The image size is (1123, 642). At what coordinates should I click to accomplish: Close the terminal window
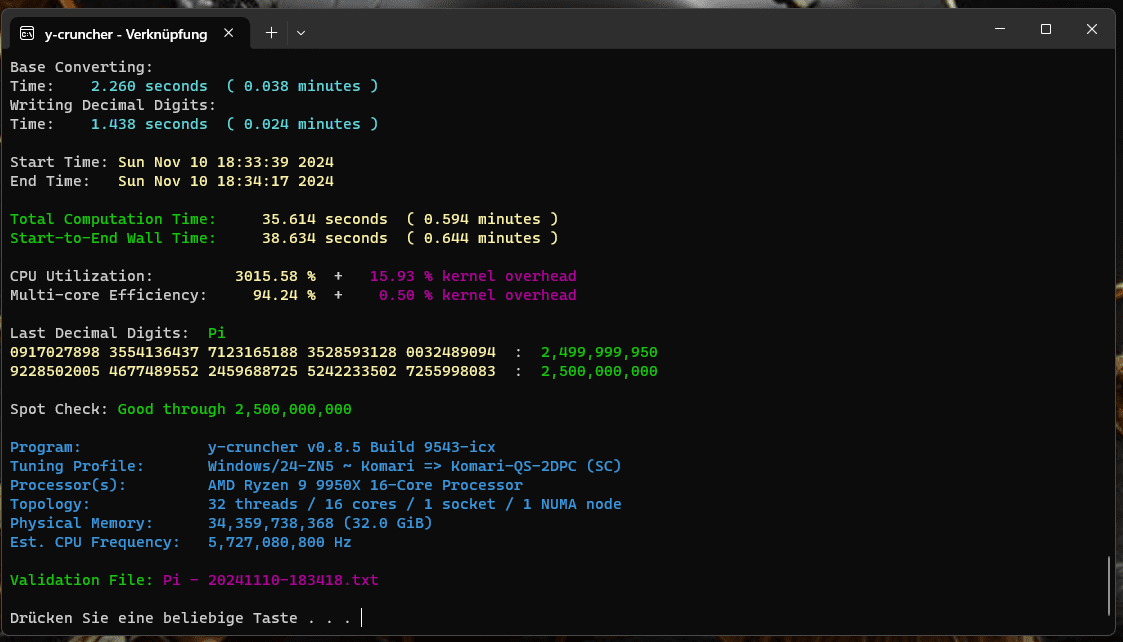coord(1091,29)
